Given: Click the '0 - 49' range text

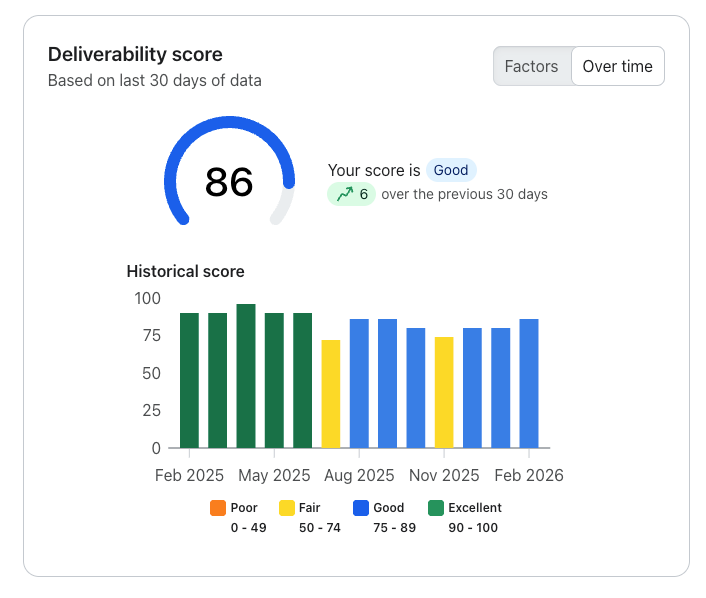Looking at the screenshot, I should coord(249,528).
